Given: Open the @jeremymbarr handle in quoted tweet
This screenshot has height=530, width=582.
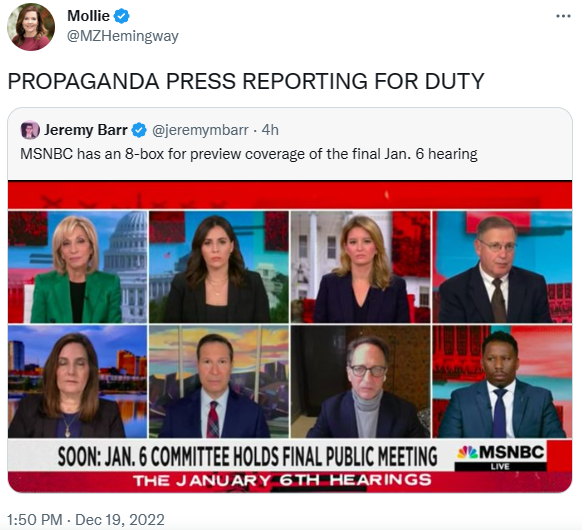Looking at the screenshot, I should (200, 130).
